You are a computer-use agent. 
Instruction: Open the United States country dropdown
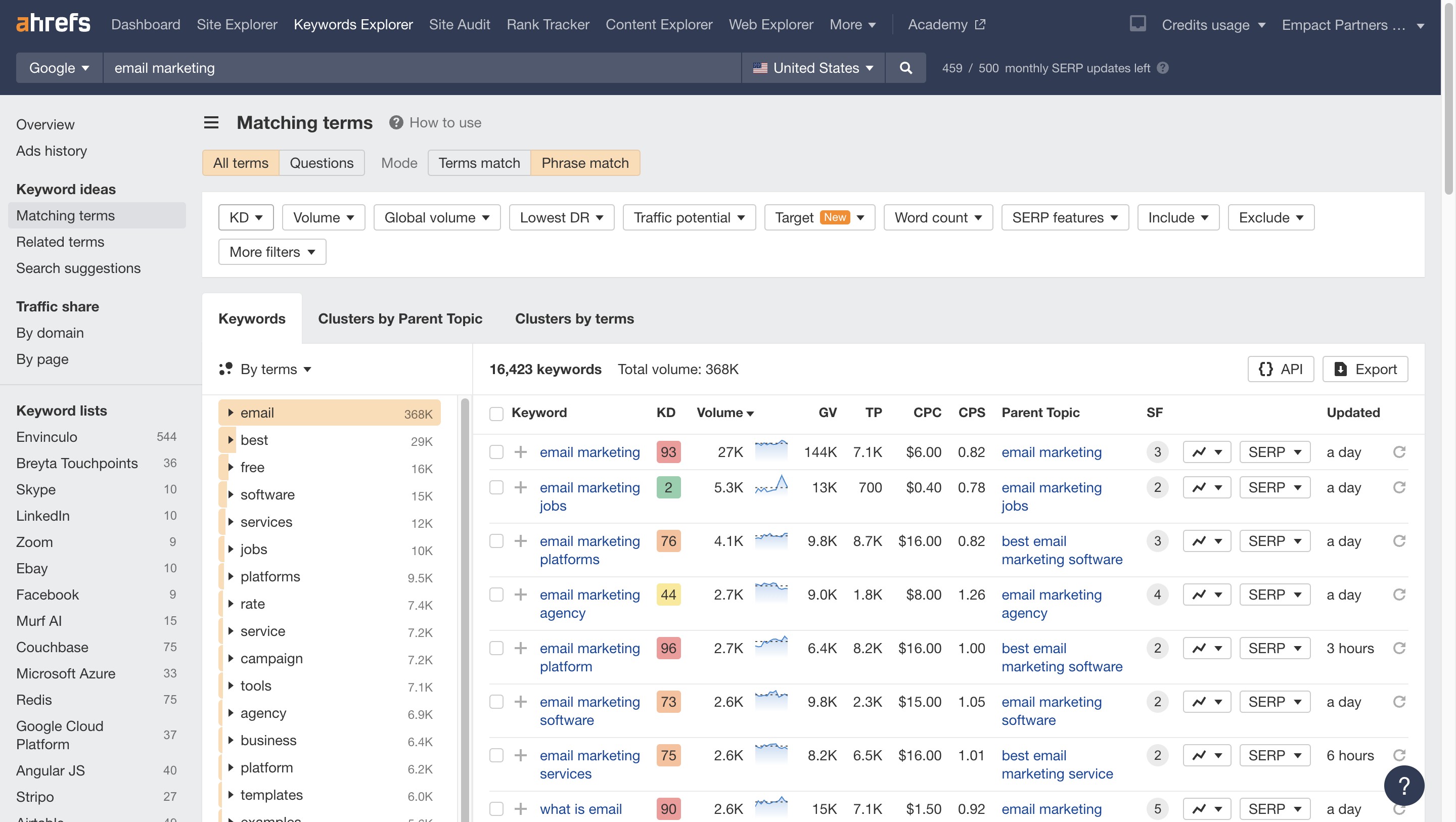point(813,68)
